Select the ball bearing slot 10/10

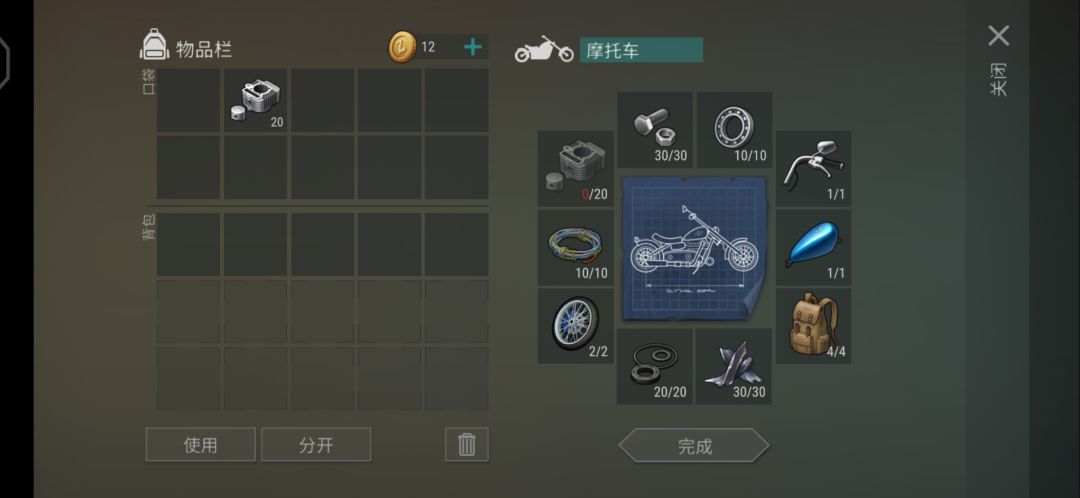click(x=734, y=130)
